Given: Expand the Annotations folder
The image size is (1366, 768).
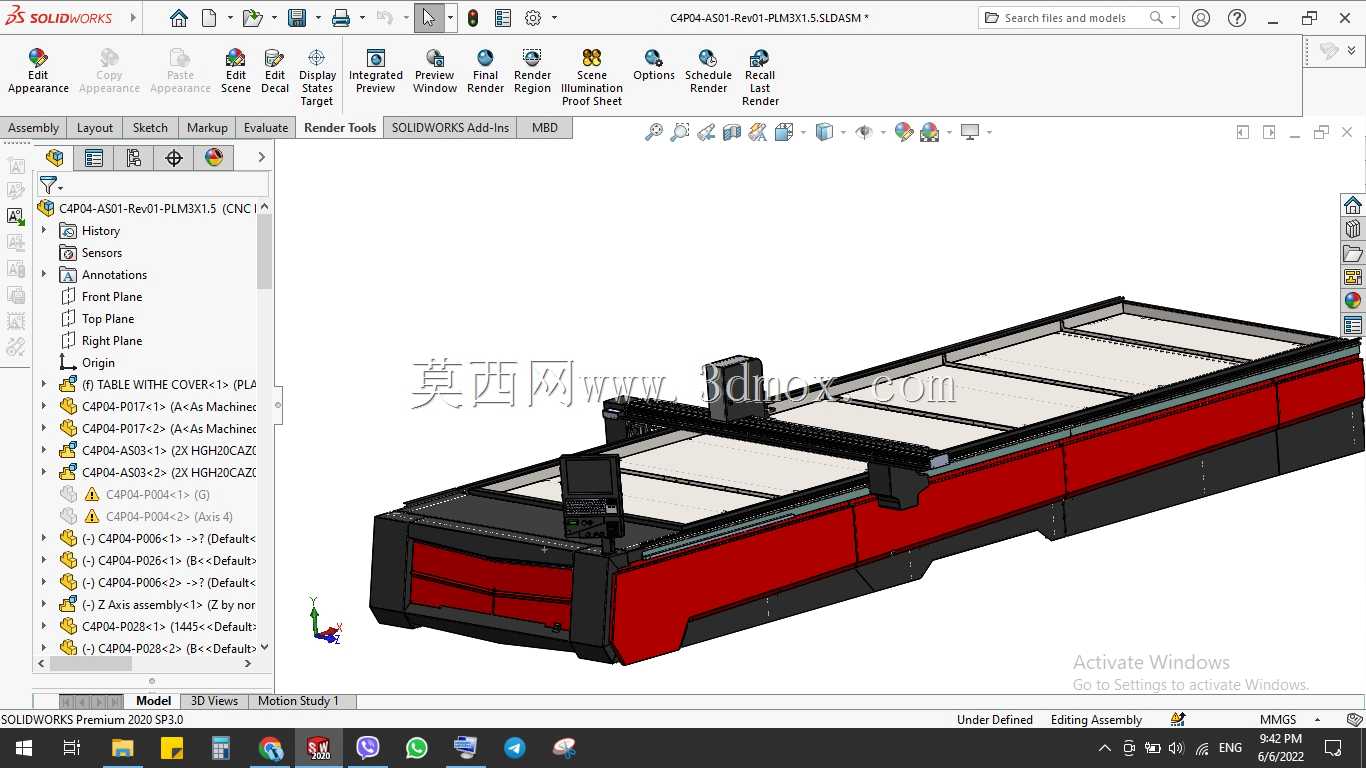Looking at the screenshot, I should point(44,275).
